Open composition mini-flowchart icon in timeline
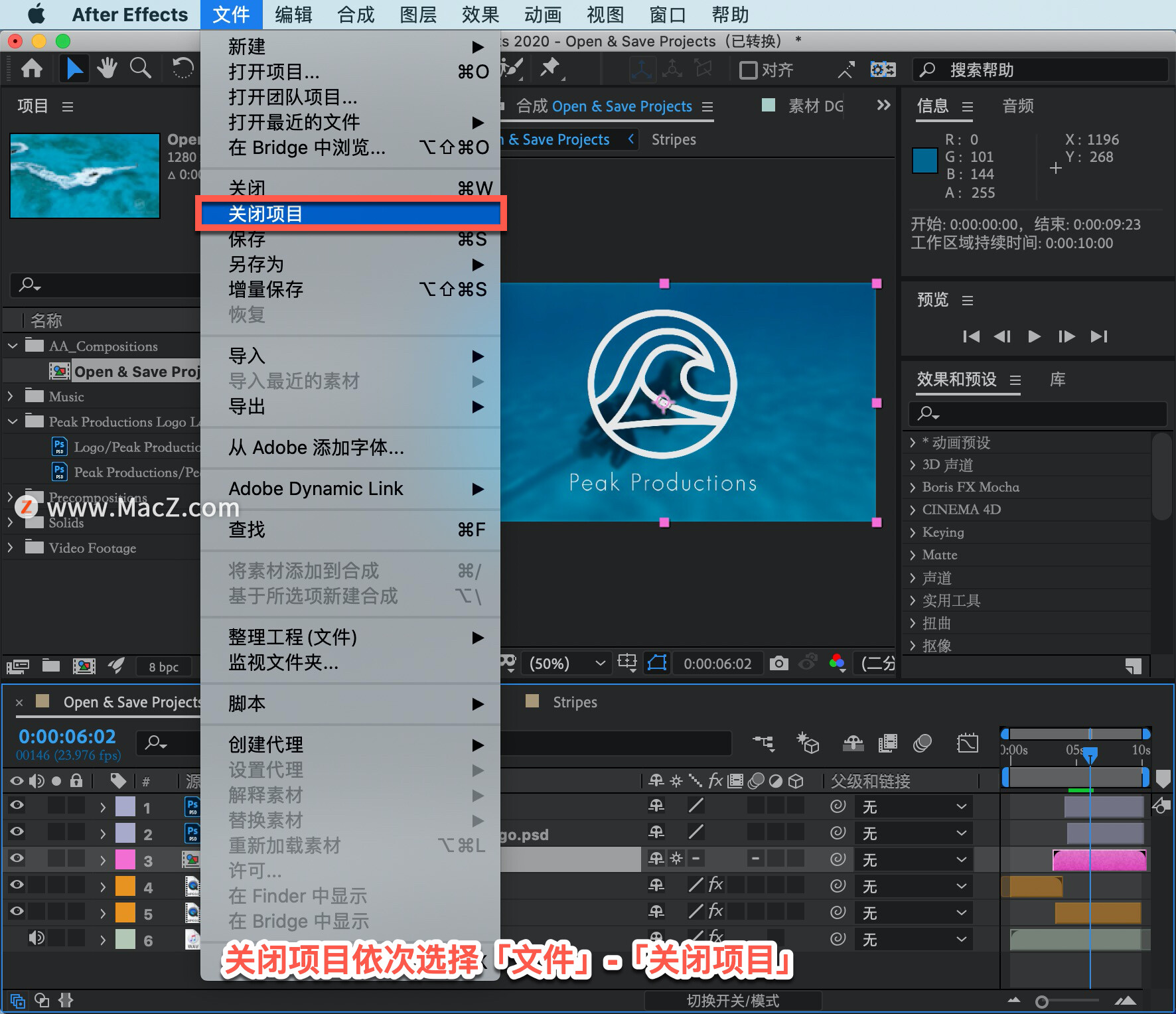 (764, 743)
